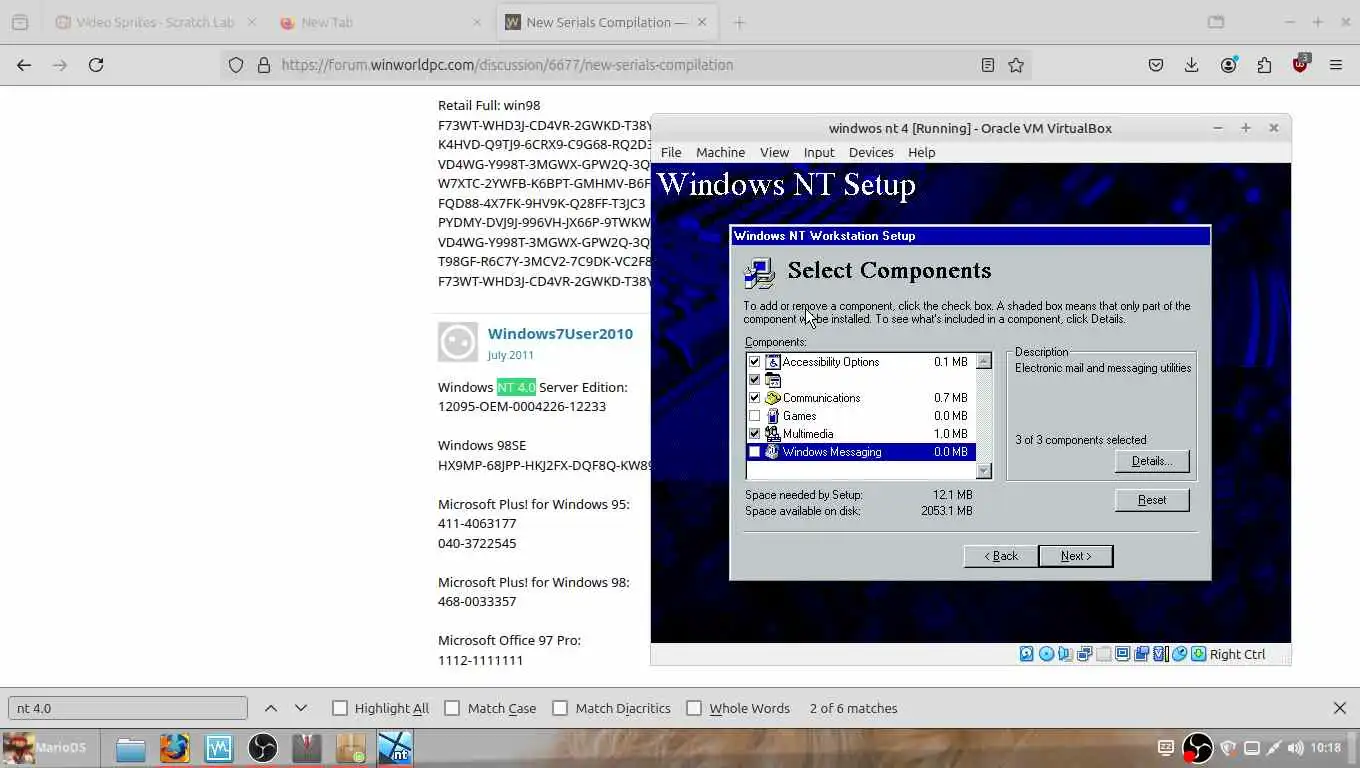Click the VirtualBox hard disk status icon

pos(1027,654)
